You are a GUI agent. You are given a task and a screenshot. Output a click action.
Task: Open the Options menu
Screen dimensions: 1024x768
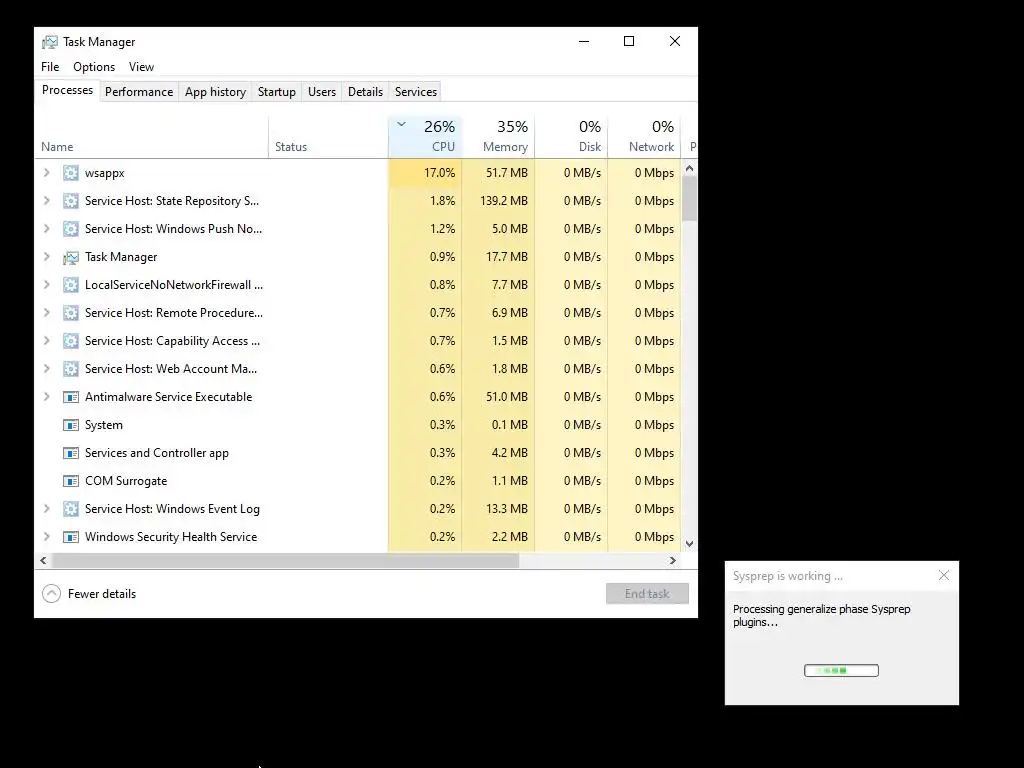point(94,67)
